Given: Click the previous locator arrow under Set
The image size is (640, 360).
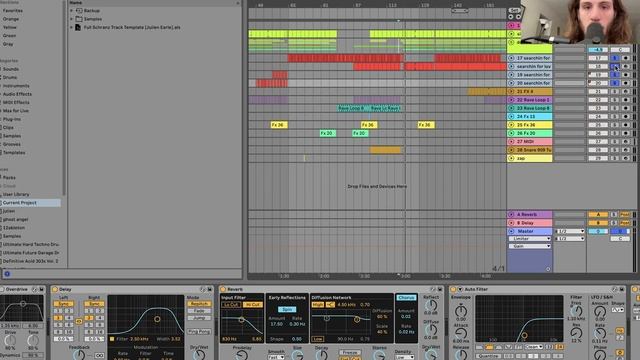Looking at the screenshot, I should [511, 17].
